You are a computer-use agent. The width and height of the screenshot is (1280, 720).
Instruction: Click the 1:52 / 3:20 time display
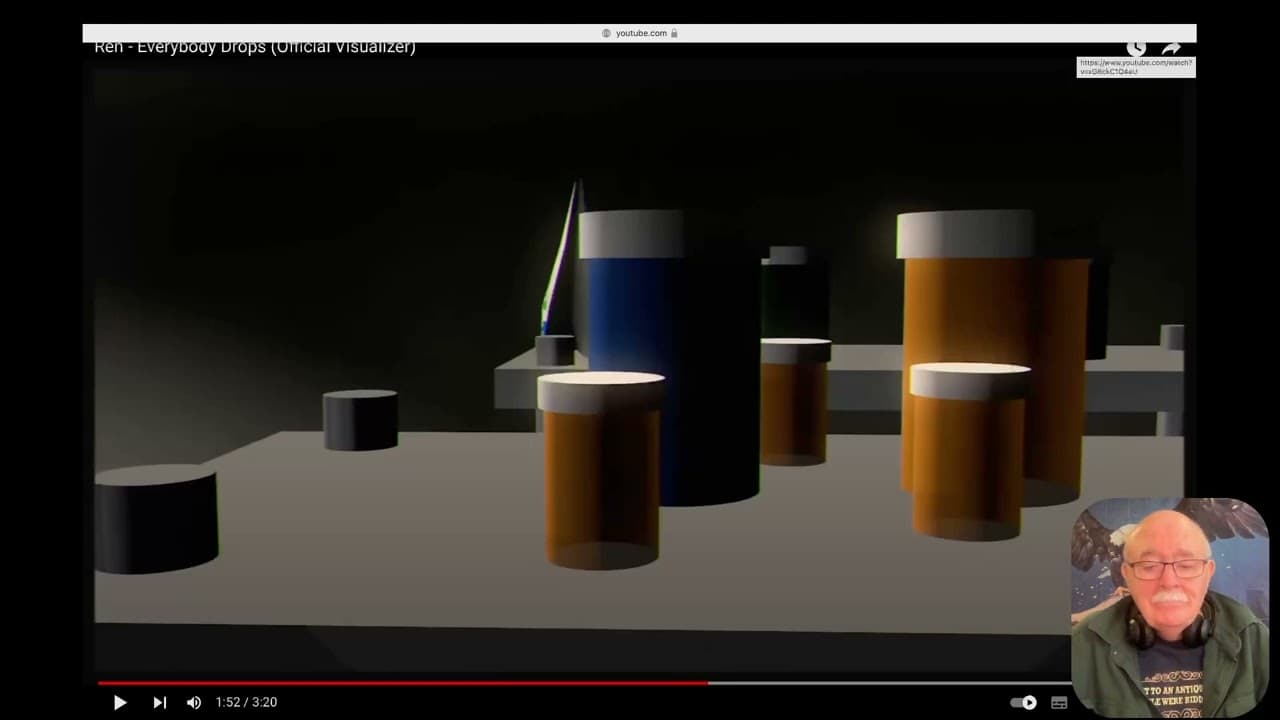point(246,702)
